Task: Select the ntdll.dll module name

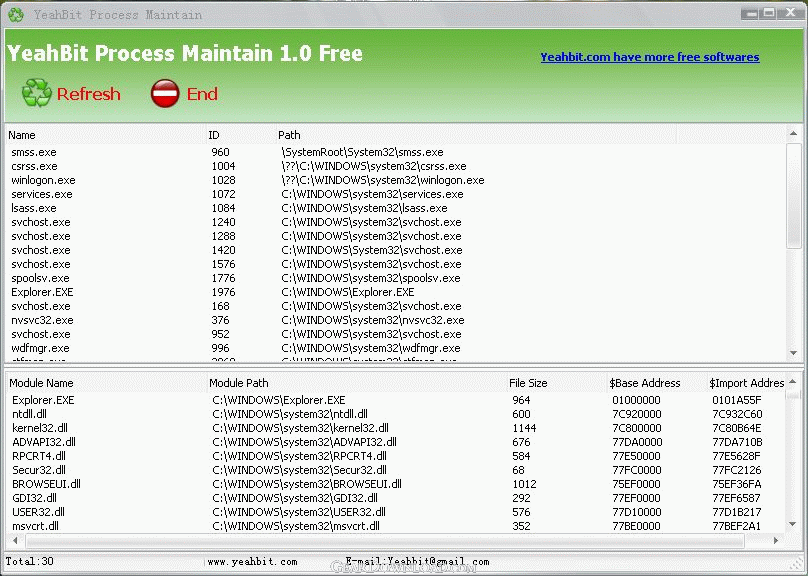Action: point(29,414)
